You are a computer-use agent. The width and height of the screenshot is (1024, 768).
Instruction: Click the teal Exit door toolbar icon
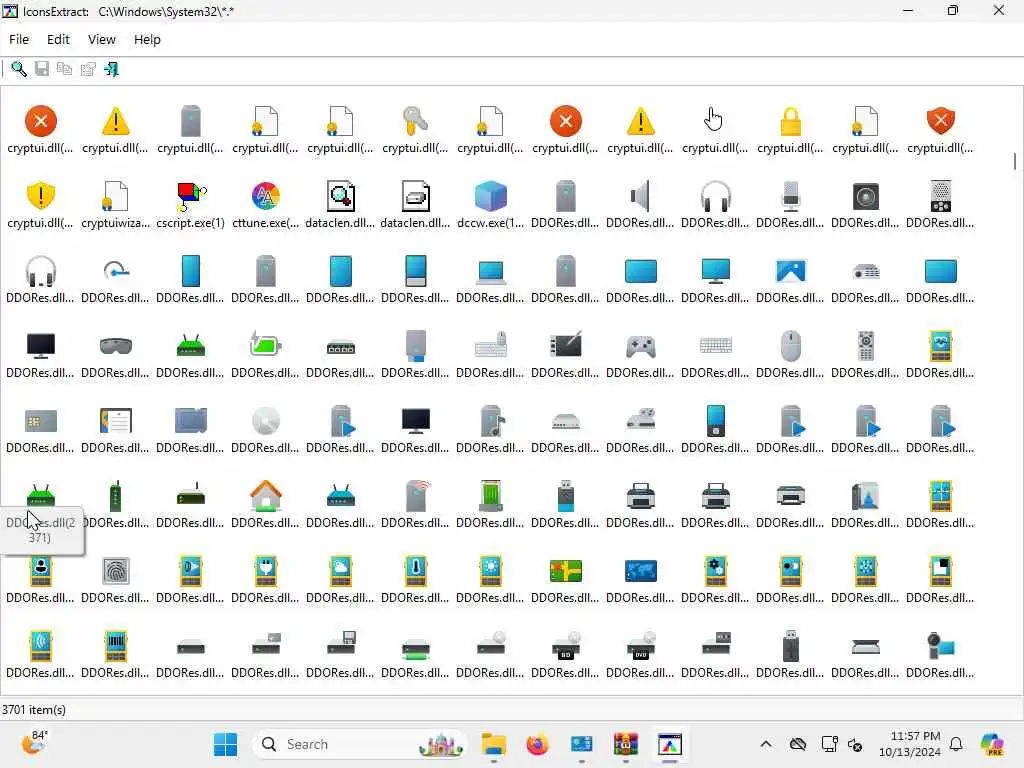111,69
